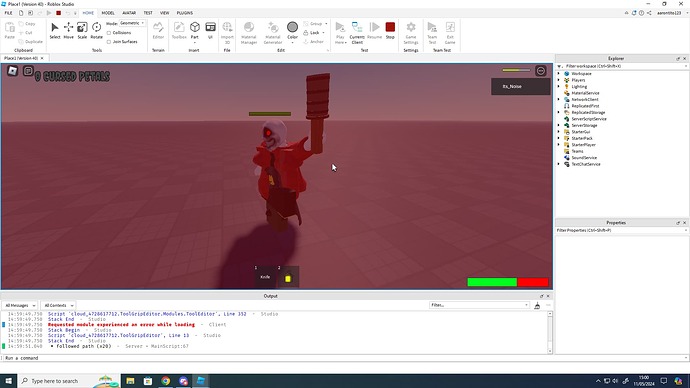This screenshot has width=690, height=388.
Task: Click the Lock button in Edit group
Action: [311, 33]
